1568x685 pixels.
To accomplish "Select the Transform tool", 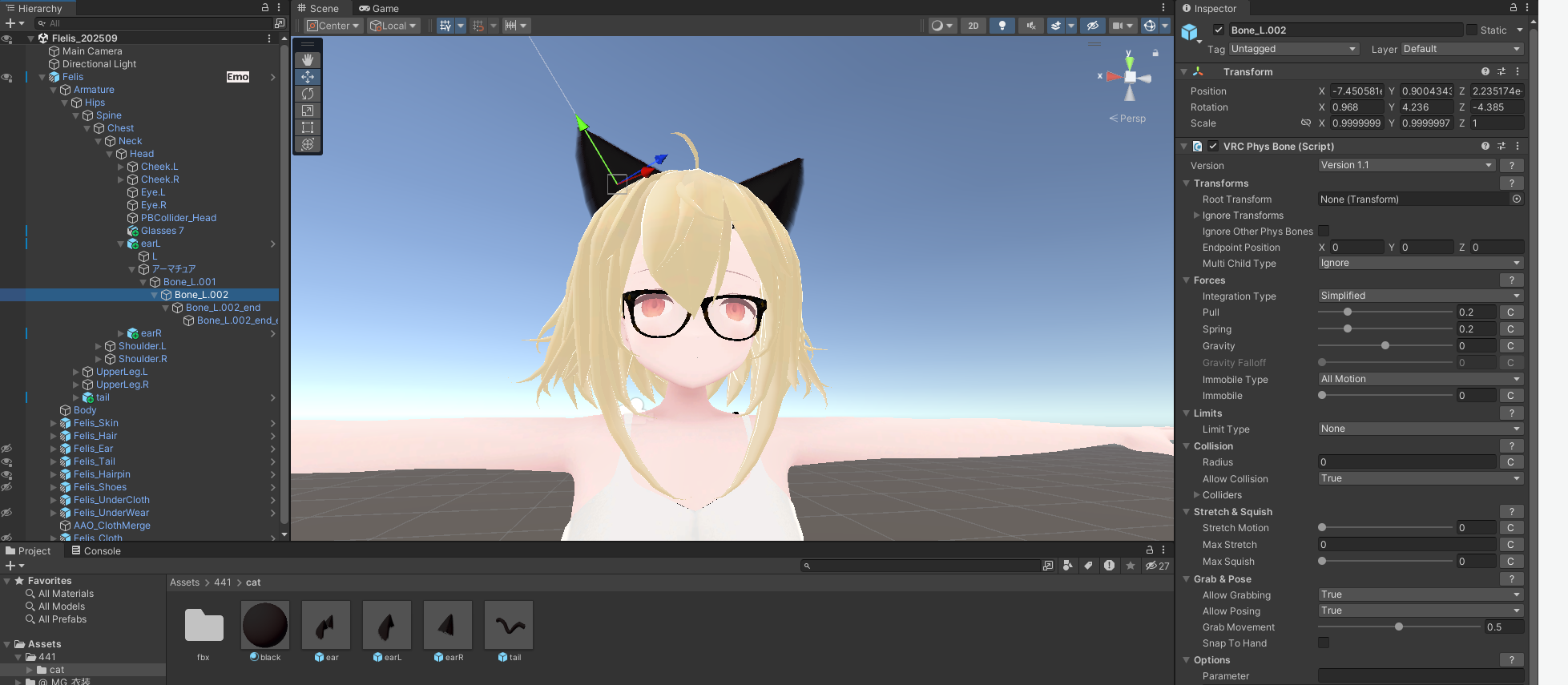I will click(308, 144).
